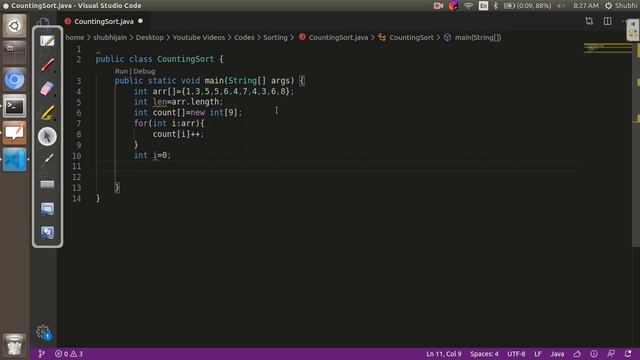Click the thumbs-up icon in status bar
Image resolution: width=640 pixels, height=360 pixels.
[577, 354]
